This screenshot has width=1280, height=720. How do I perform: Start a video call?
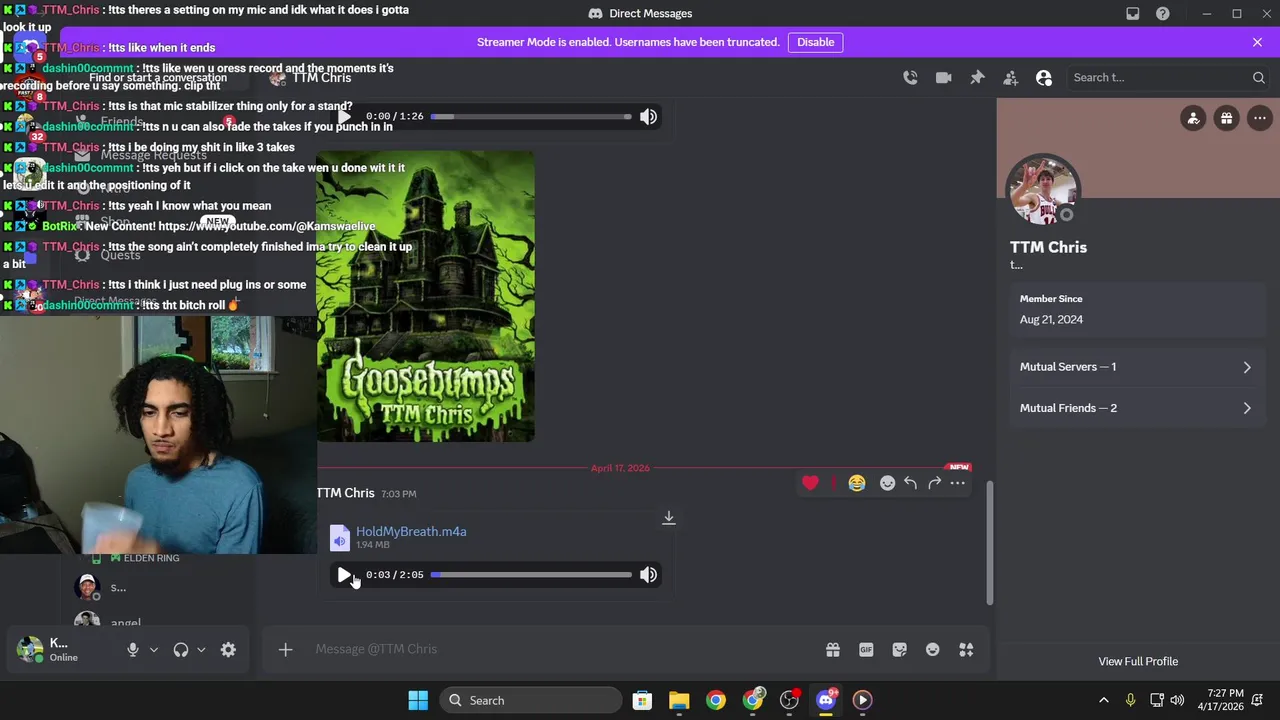click(943, 77)
